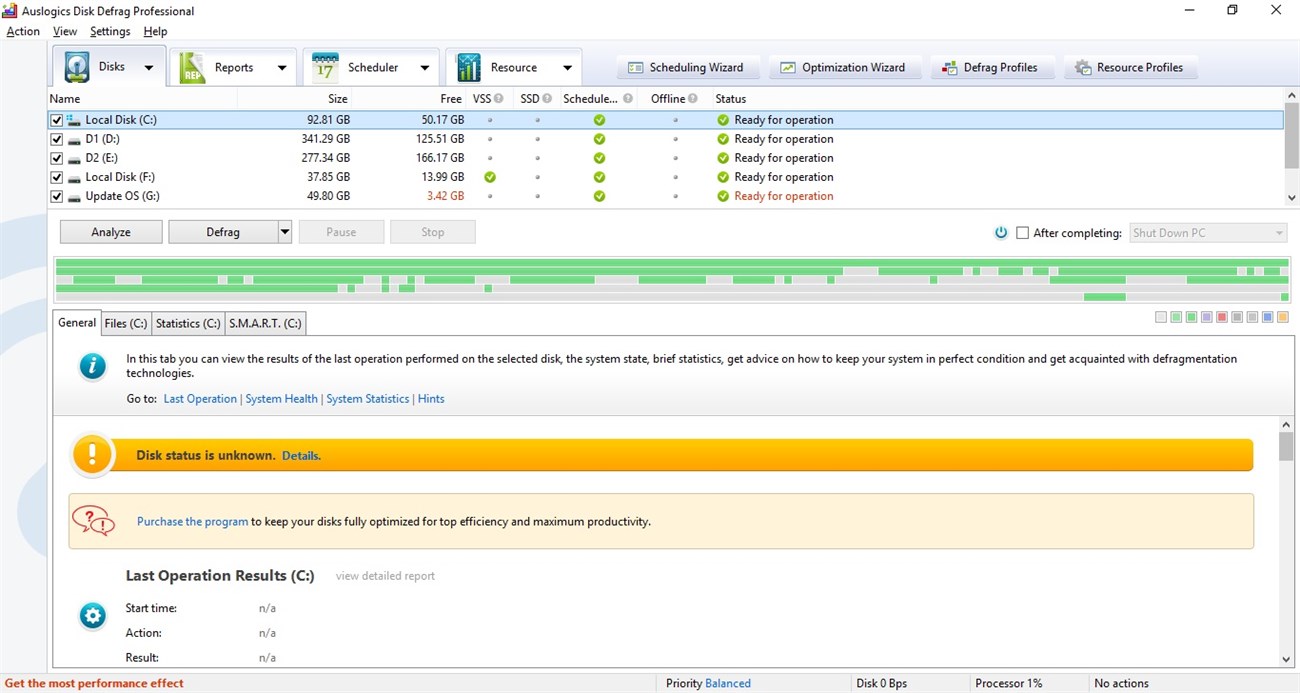This screenshot has height=693, width=1300.
Task: Expand the Disks view dropdown arrow
Action: click(x=147, y=66)
